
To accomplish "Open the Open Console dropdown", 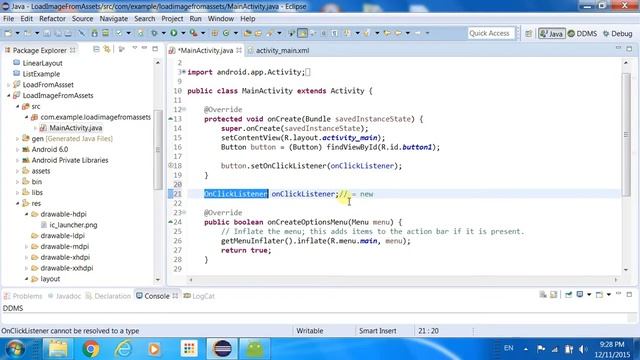I will pyautogui.click(x=609, y=294).
